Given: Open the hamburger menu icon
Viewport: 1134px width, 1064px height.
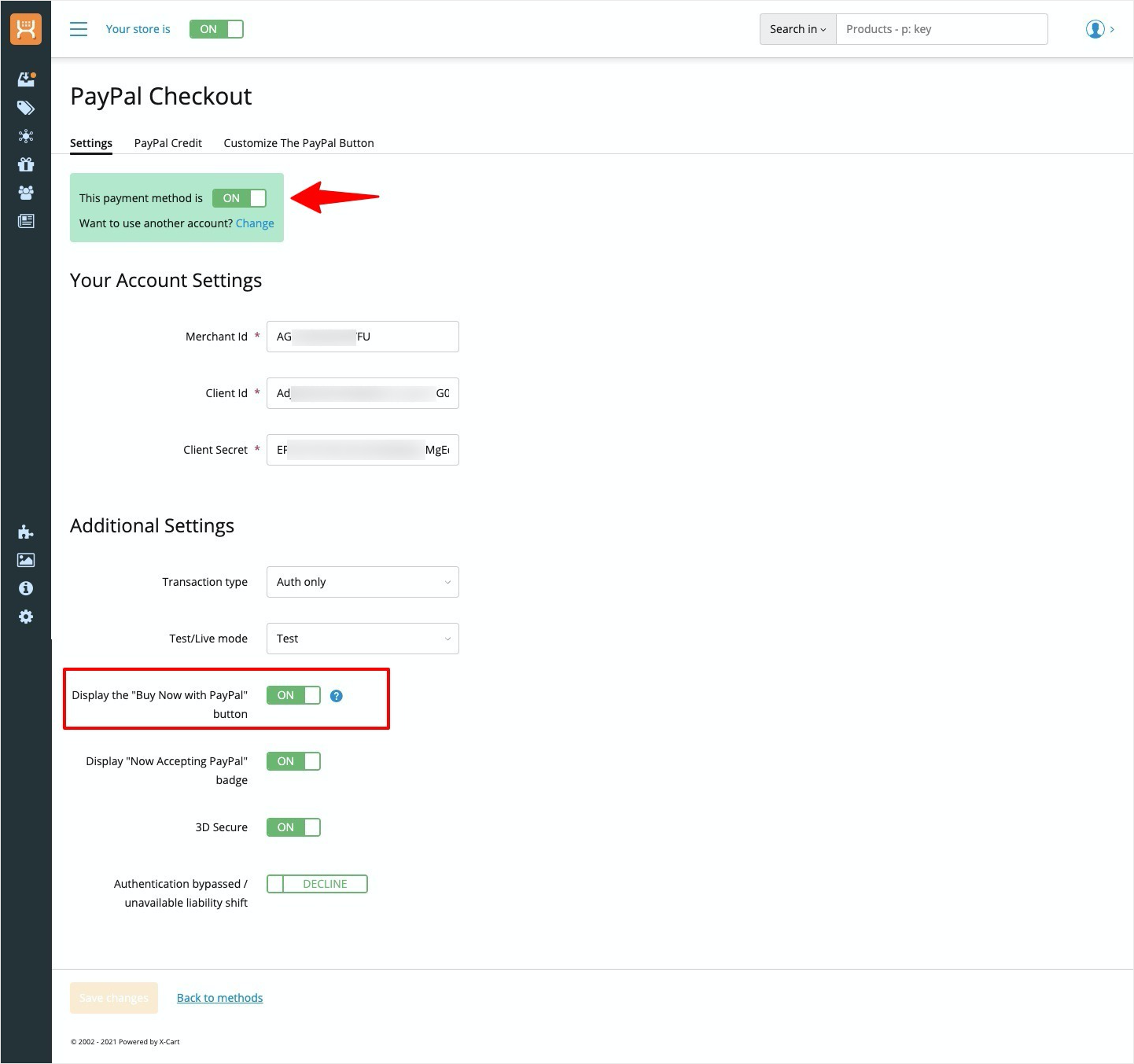Looking at the screenshot, I should [79, 29].
